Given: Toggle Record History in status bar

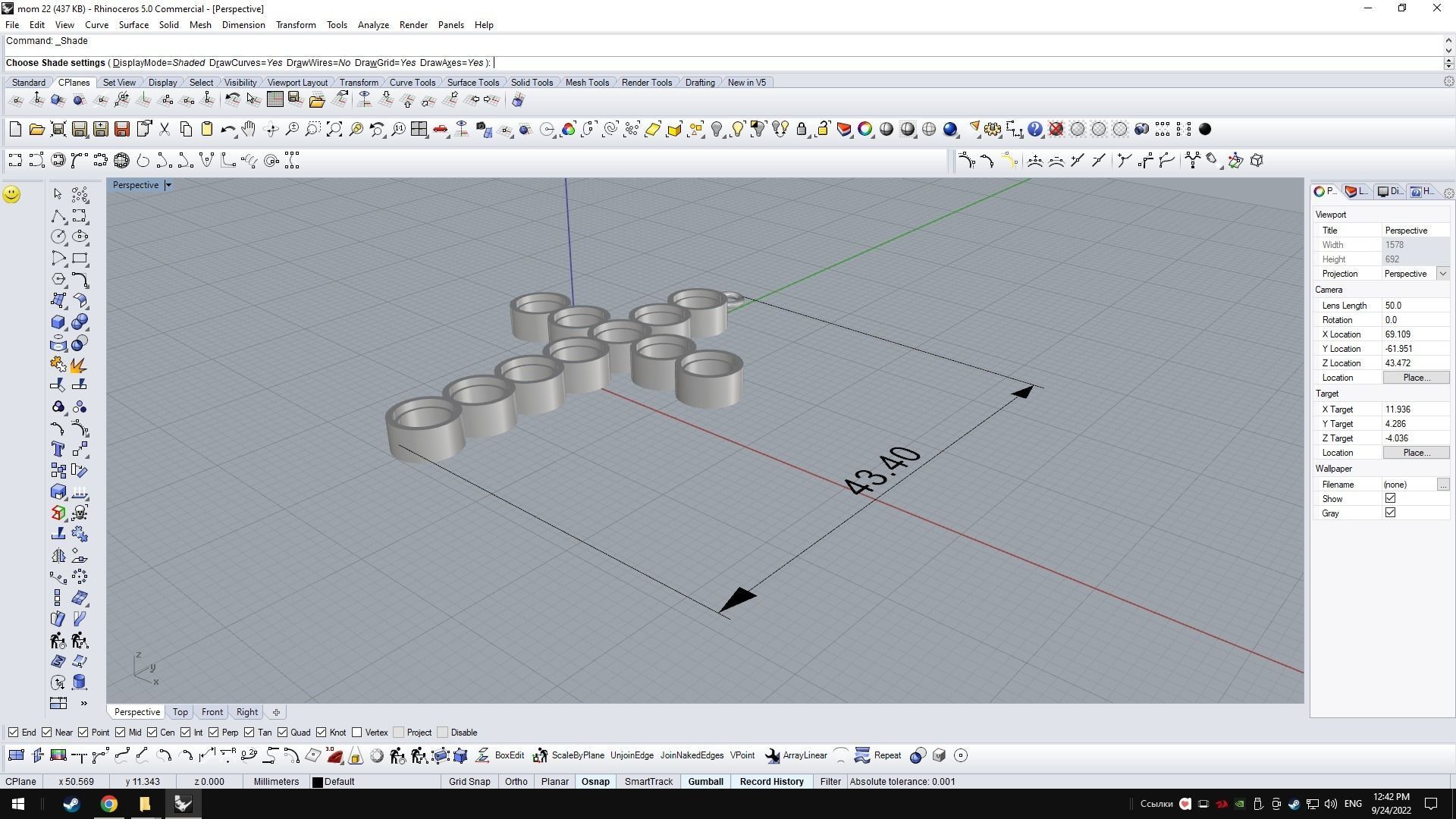Looking at the screenshot, I should (771, 782).
